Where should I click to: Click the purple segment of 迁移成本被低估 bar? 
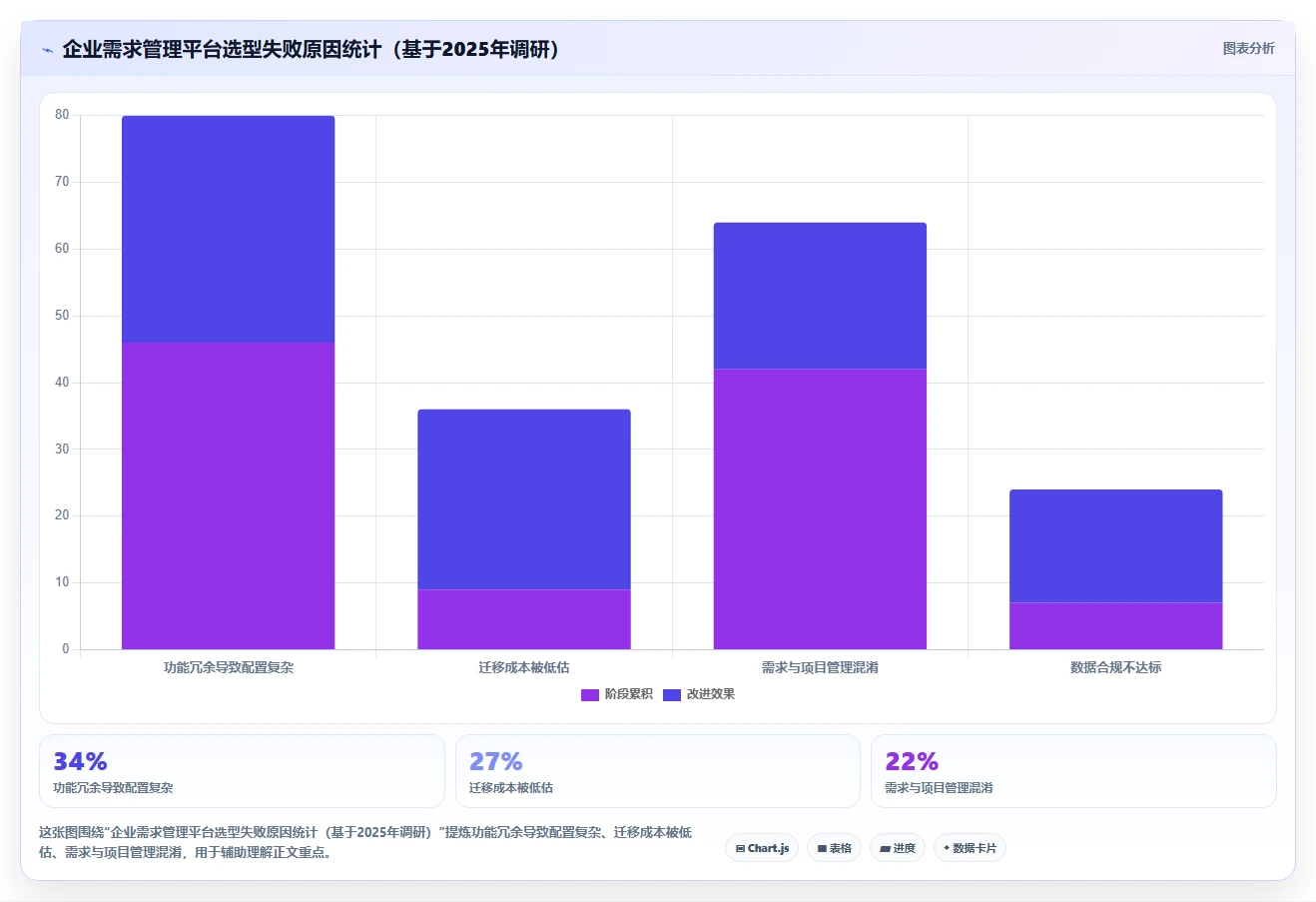524,619
